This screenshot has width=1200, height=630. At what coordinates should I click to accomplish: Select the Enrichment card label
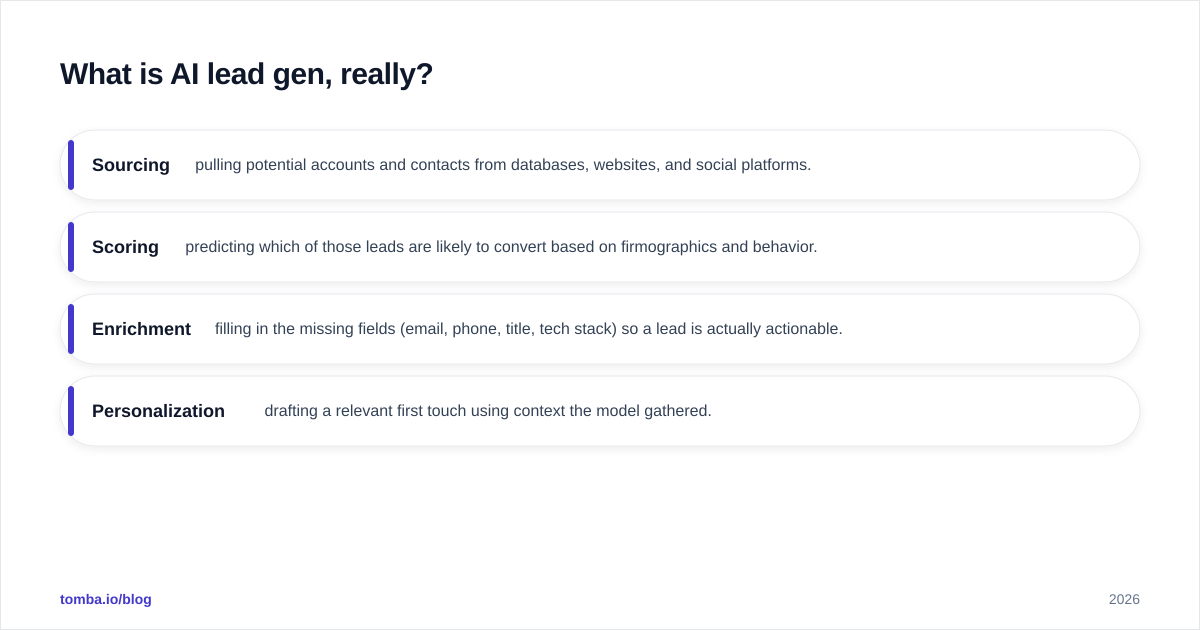(141, 329)
